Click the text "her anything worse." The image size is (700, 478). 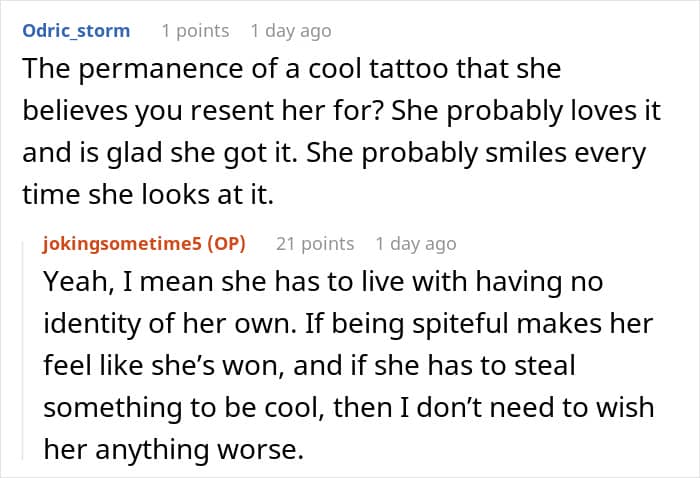pos(172,451)
